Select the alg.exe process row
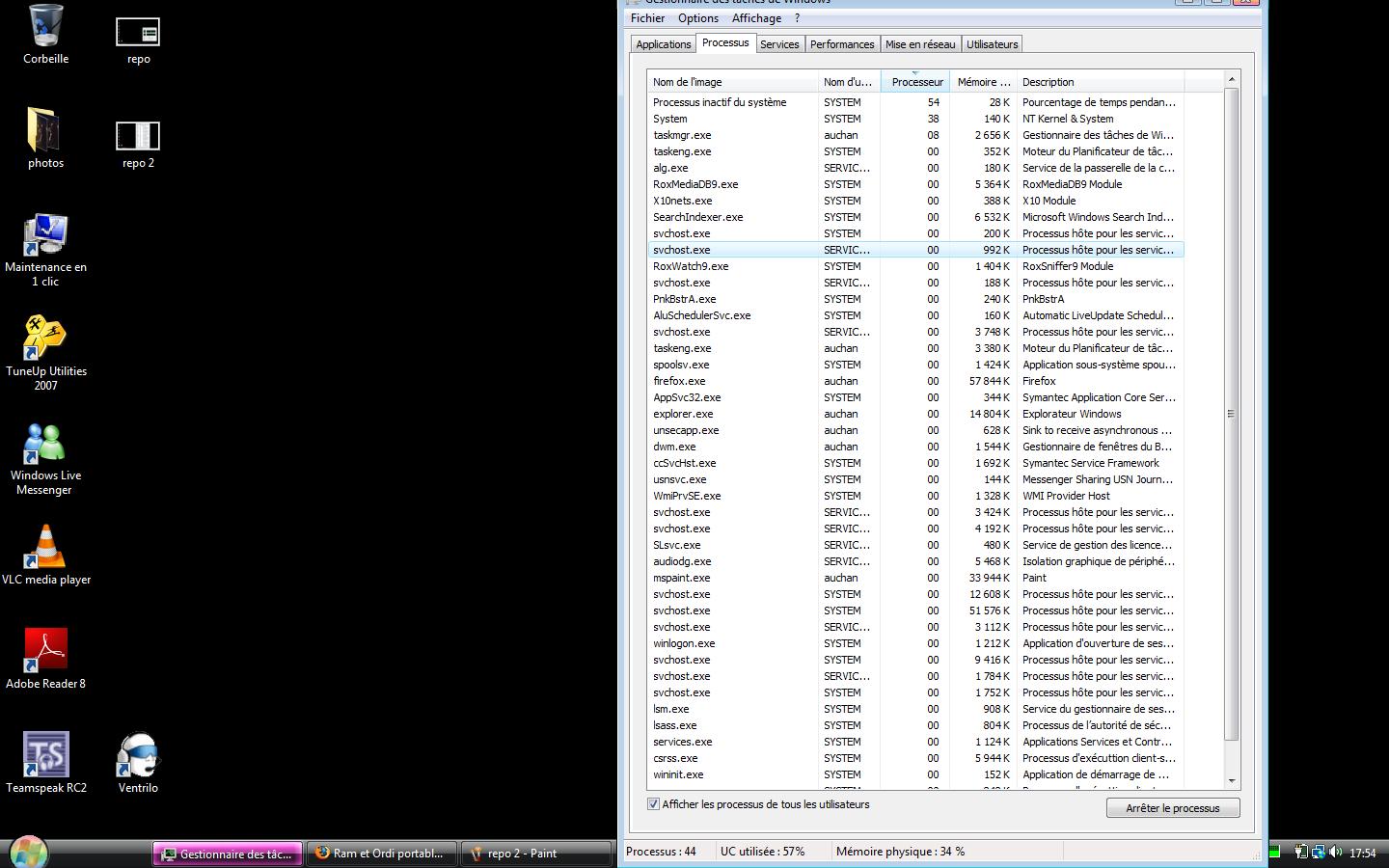This screenshot has height=868, width=1389. click(x=915, y=168)
